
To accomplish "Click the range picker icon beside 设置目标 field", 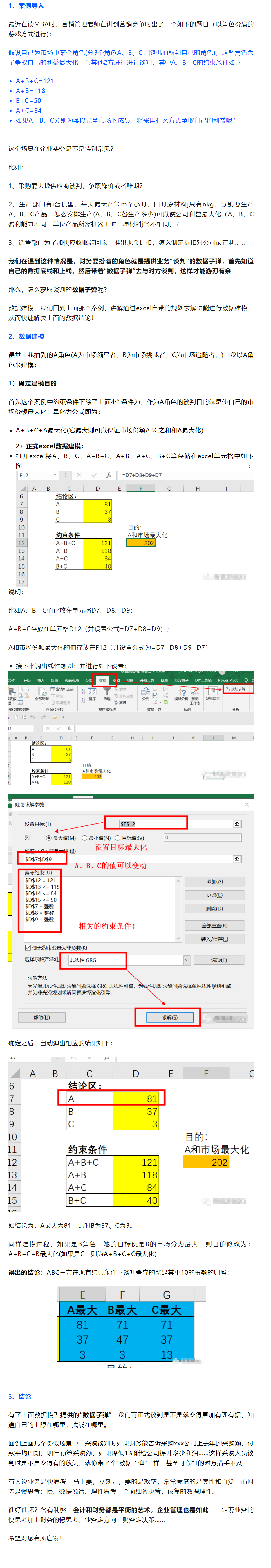I will (237, 824).
